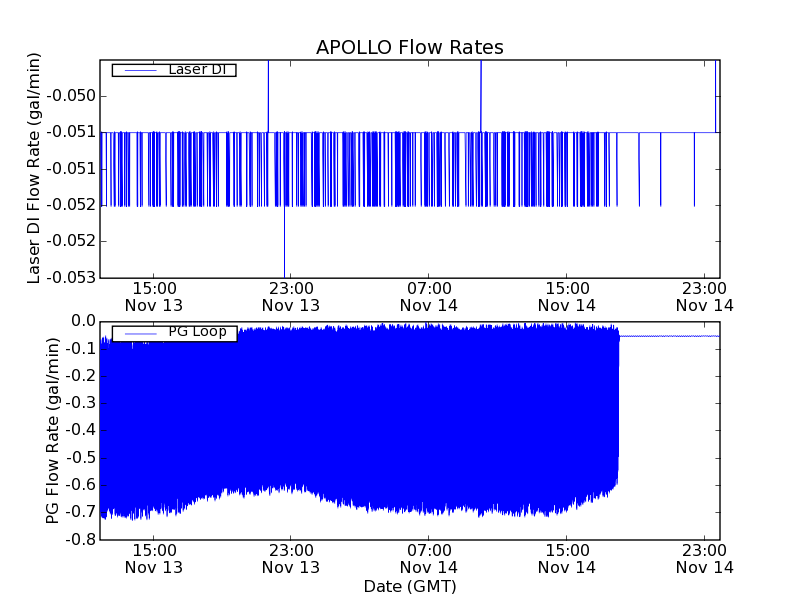Click the -0.050 tick on the top chart
This screenshot has height=600, width=800.
pyautogui.click(x=75, y=96)
